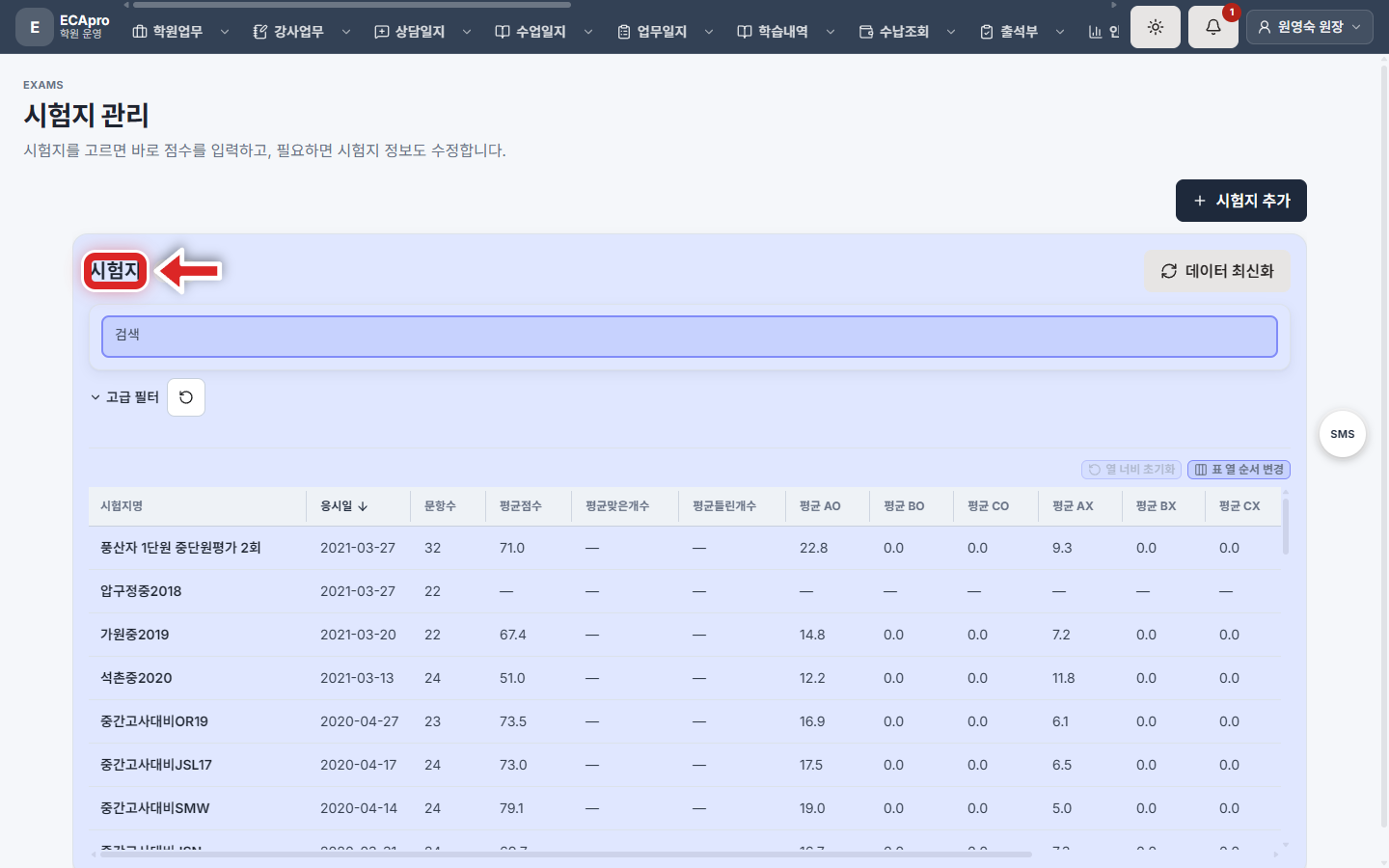Screen dimensions: 1389x868
Task: Select row 가원중2019
Action: 685,635
